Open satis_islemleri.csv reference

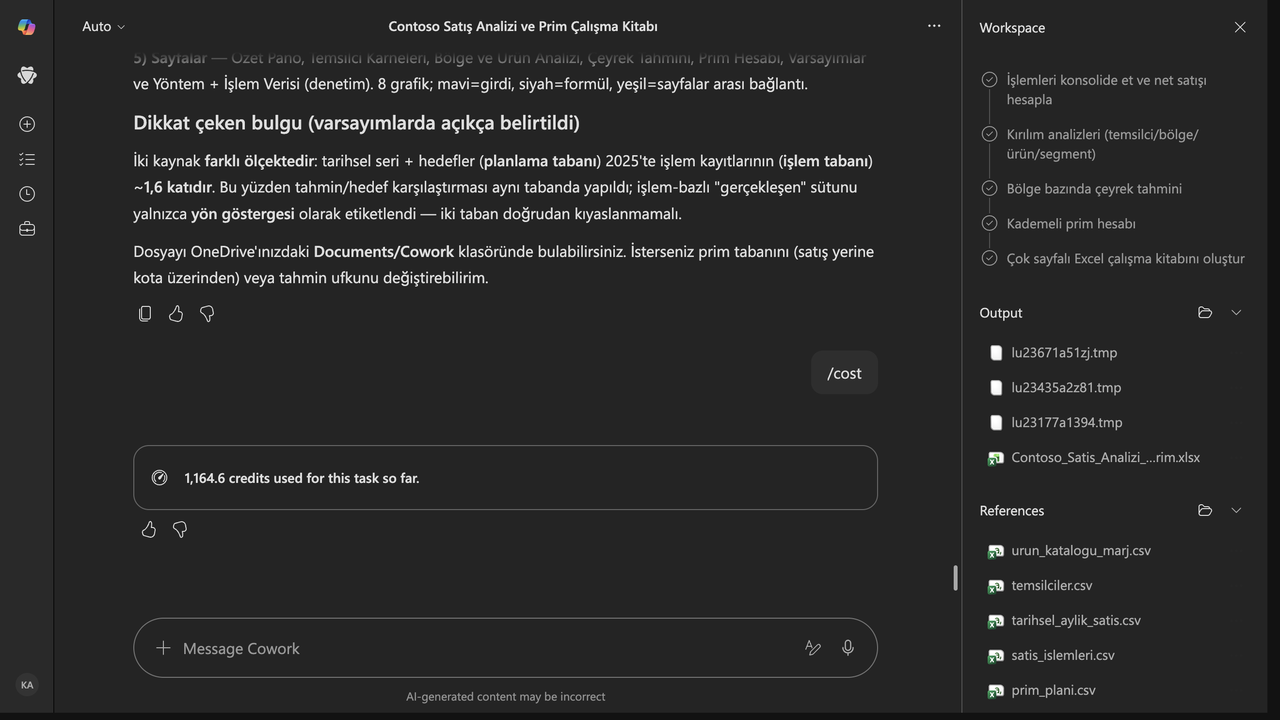click(1062, 656)
